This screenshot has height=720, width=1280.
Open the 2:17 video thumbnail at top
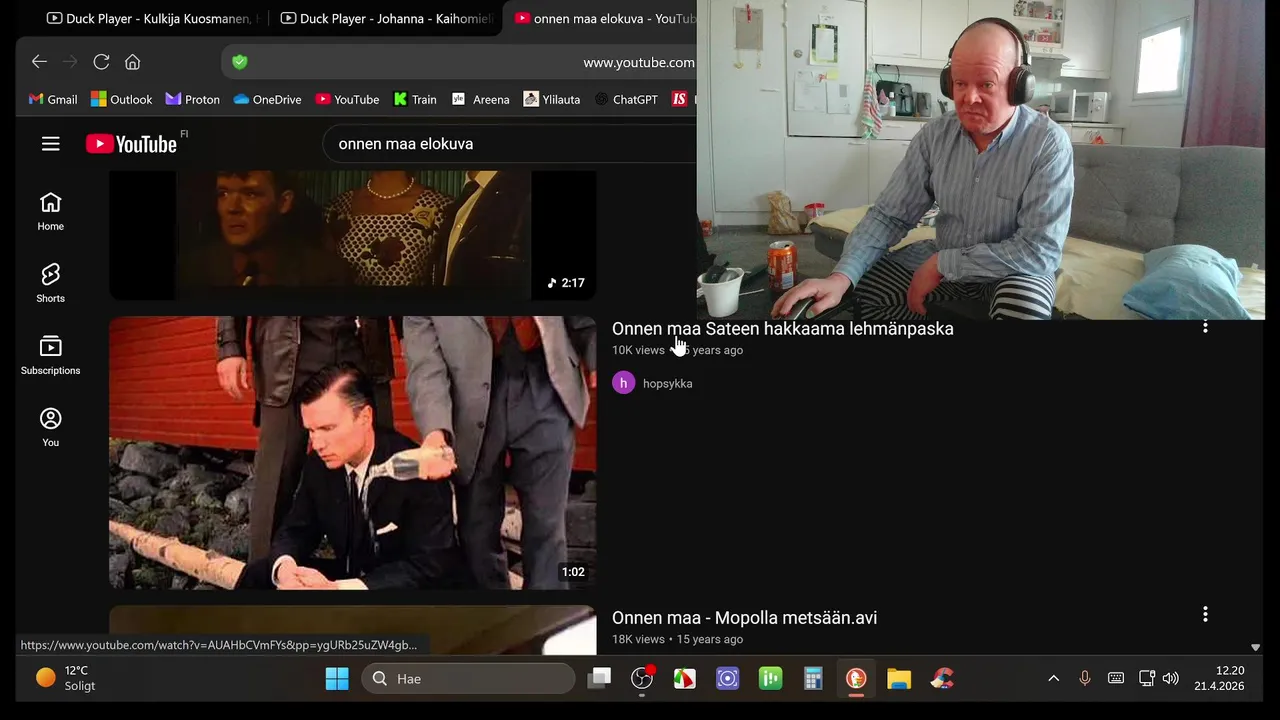352,235
